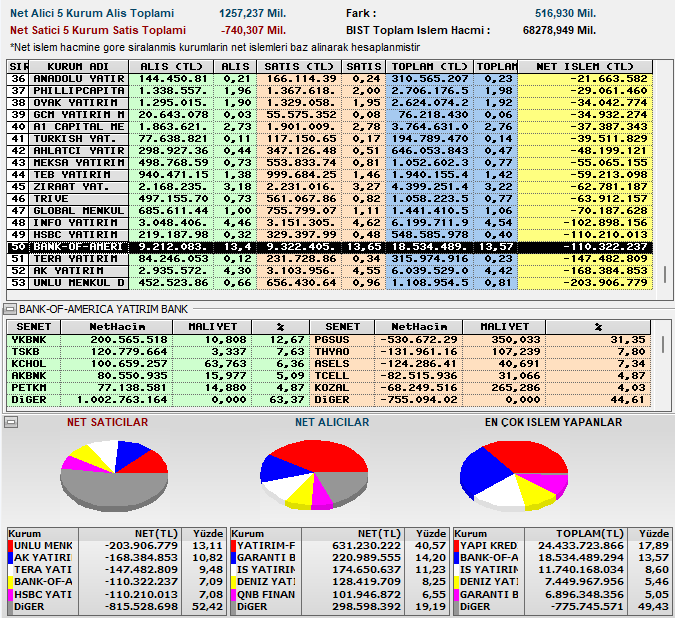Viewport: 675px width, 618px height.
Task: Sort by ALIS (TL) column header
Action: [171, 67]
